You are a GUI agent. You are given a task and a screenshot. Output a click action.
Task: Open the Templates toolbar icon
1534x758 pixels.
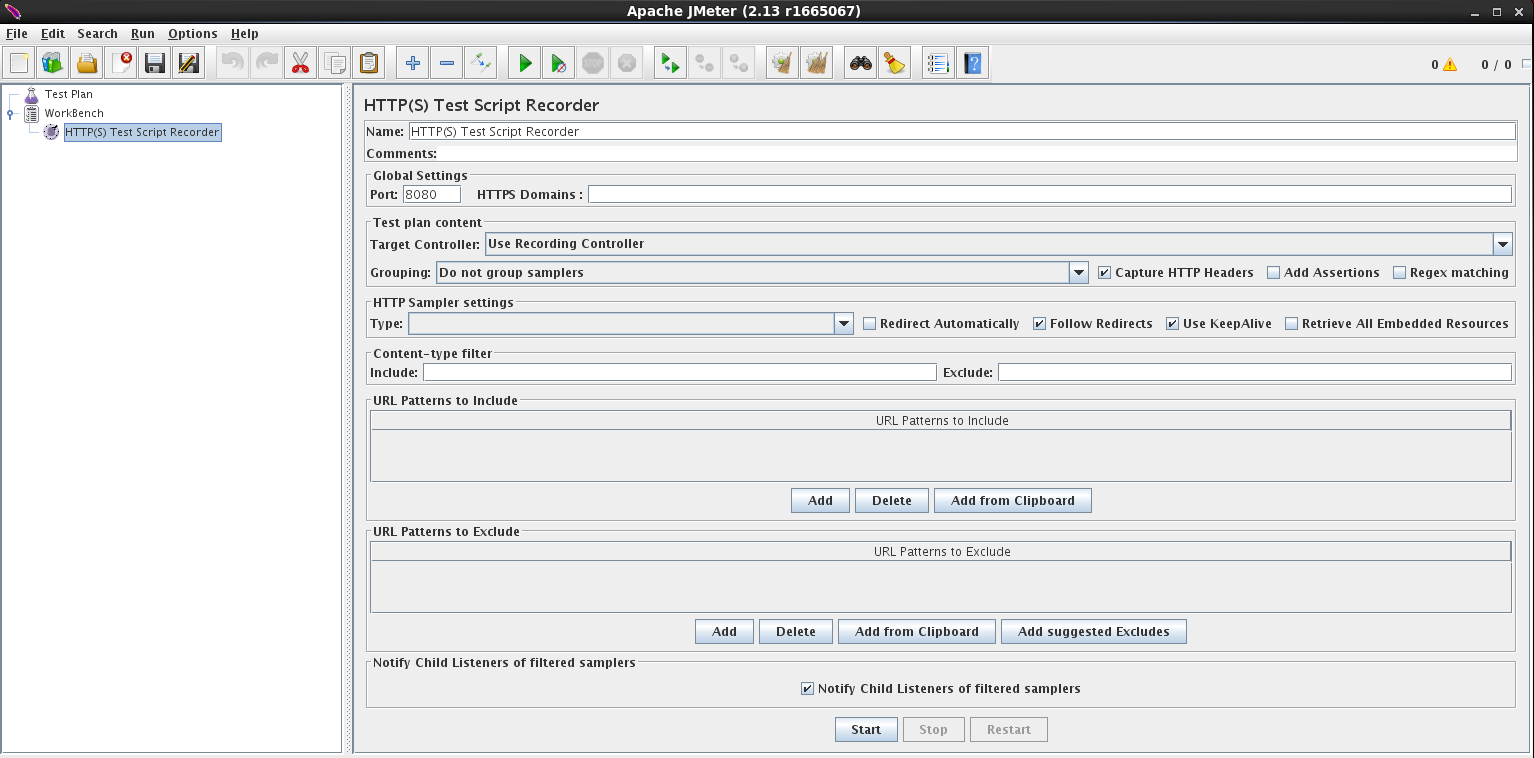(53, 63)
